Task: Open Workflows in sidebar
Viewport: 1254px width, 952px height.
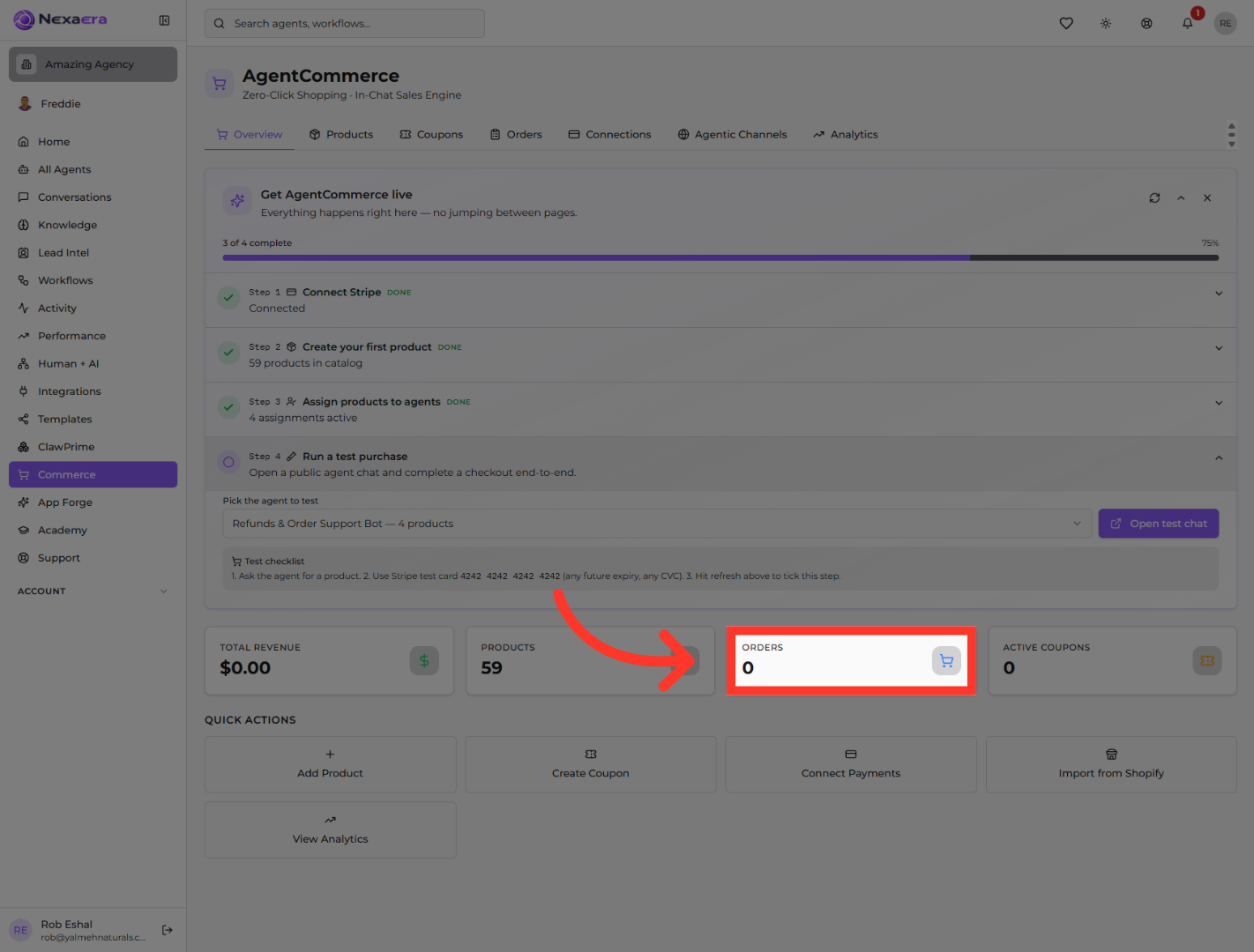Action: click(x=93, y=280)
